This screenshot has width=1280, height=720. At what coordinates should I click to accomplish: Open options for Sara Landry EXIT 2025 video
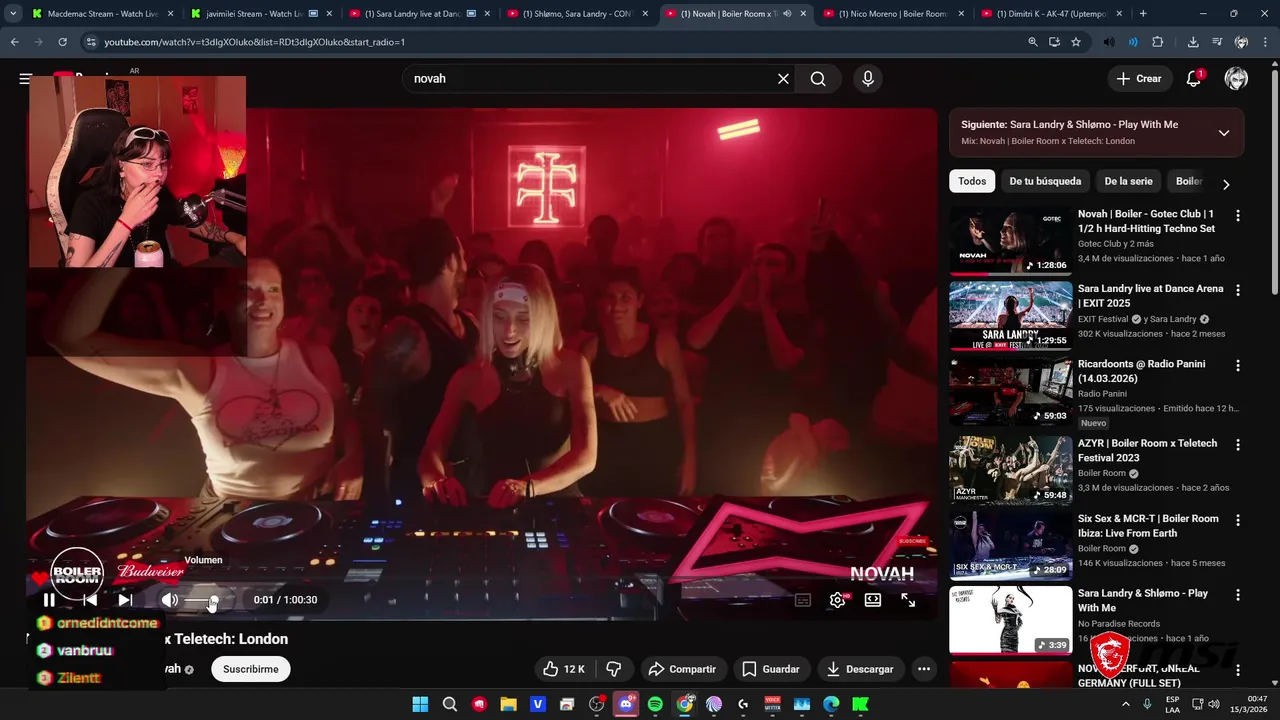[x=1238, y=290]
